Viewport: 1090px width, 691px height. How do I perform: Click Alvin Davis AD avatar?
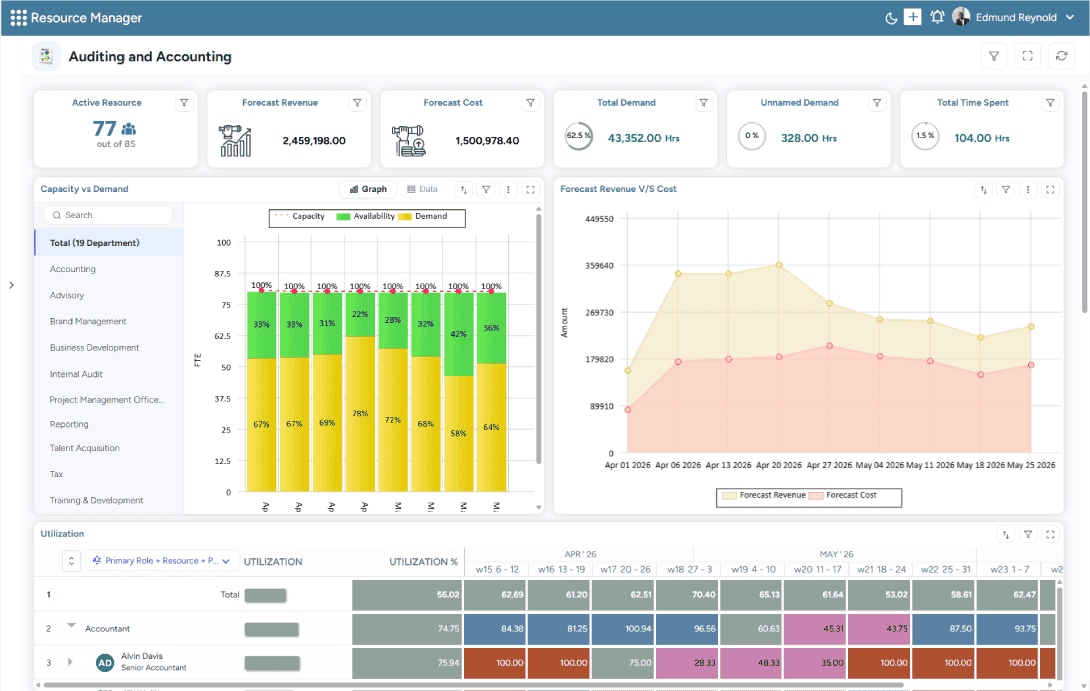105,663
